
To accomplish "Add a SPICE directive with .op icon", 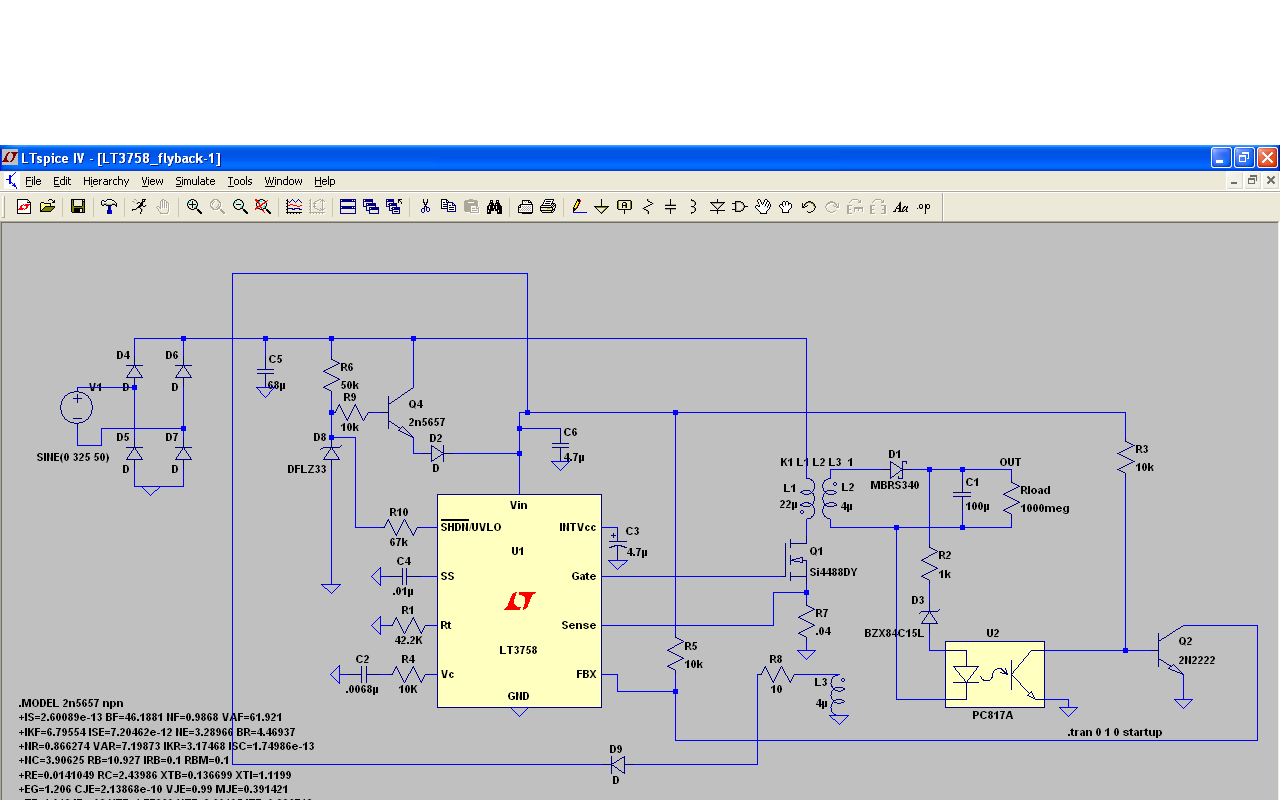I will coord(924,207).
